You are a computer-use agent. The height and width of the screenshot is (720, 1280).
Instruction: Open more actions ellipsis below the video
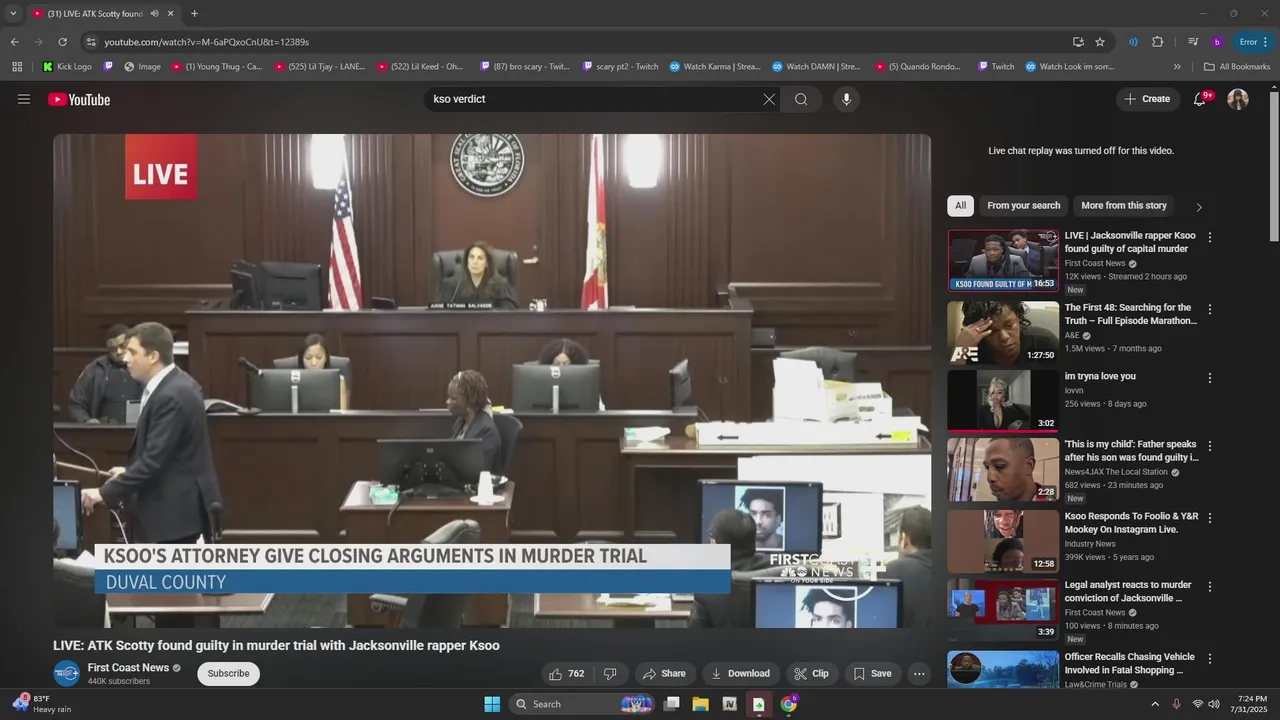(919, 673)
